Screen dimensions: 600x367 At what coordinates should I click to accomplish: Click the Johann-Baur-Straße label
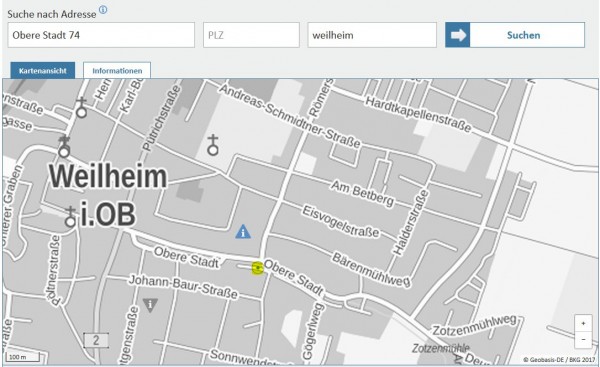(183, 287)
